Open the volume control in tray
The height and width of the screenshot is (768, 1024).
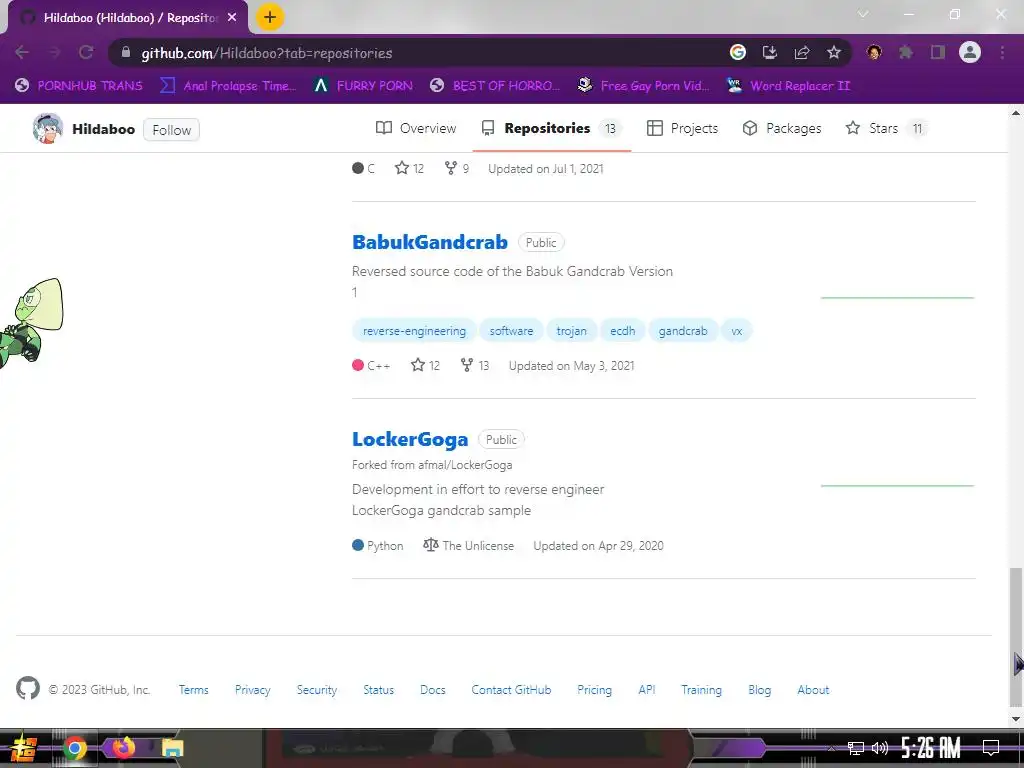pyautogui.click(x=880, y=748)
